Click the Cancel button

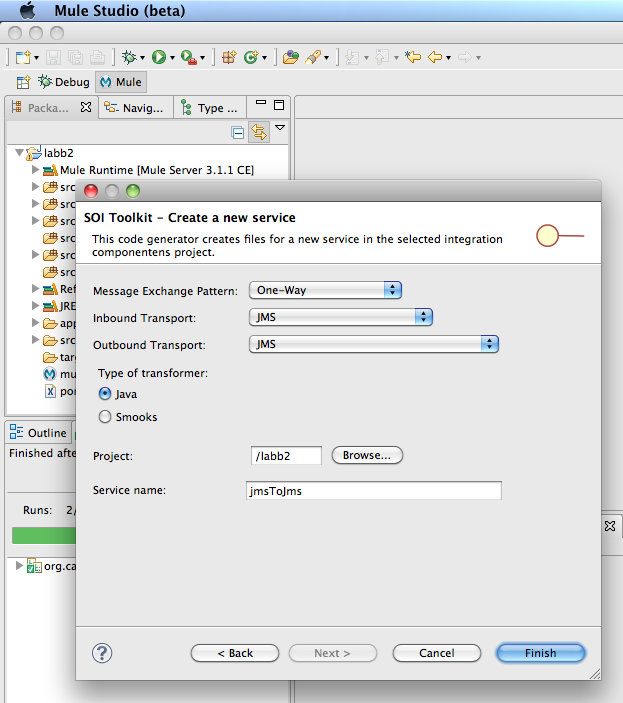437,653
